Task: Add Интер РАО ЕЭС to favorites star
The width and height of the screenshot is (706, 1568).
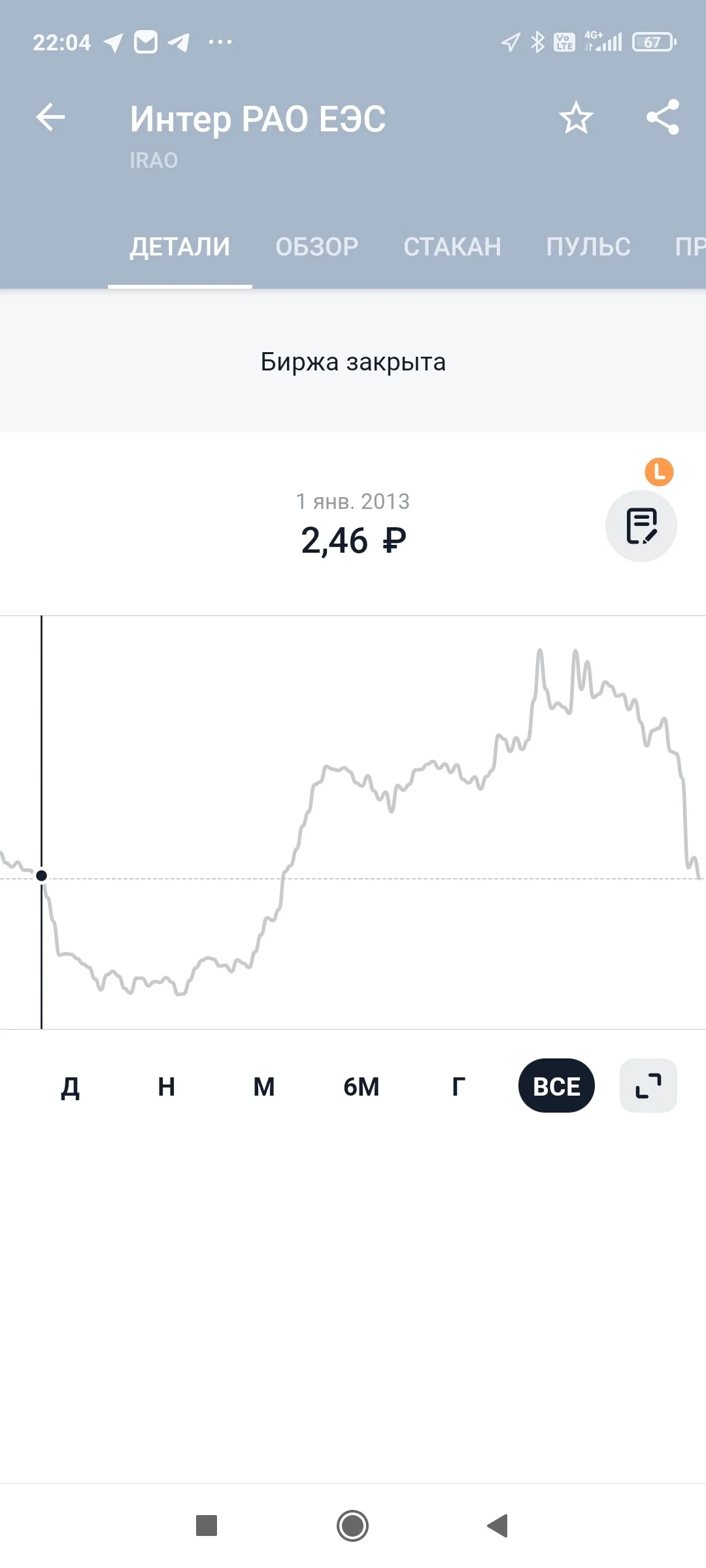Action: coord(576,118)
